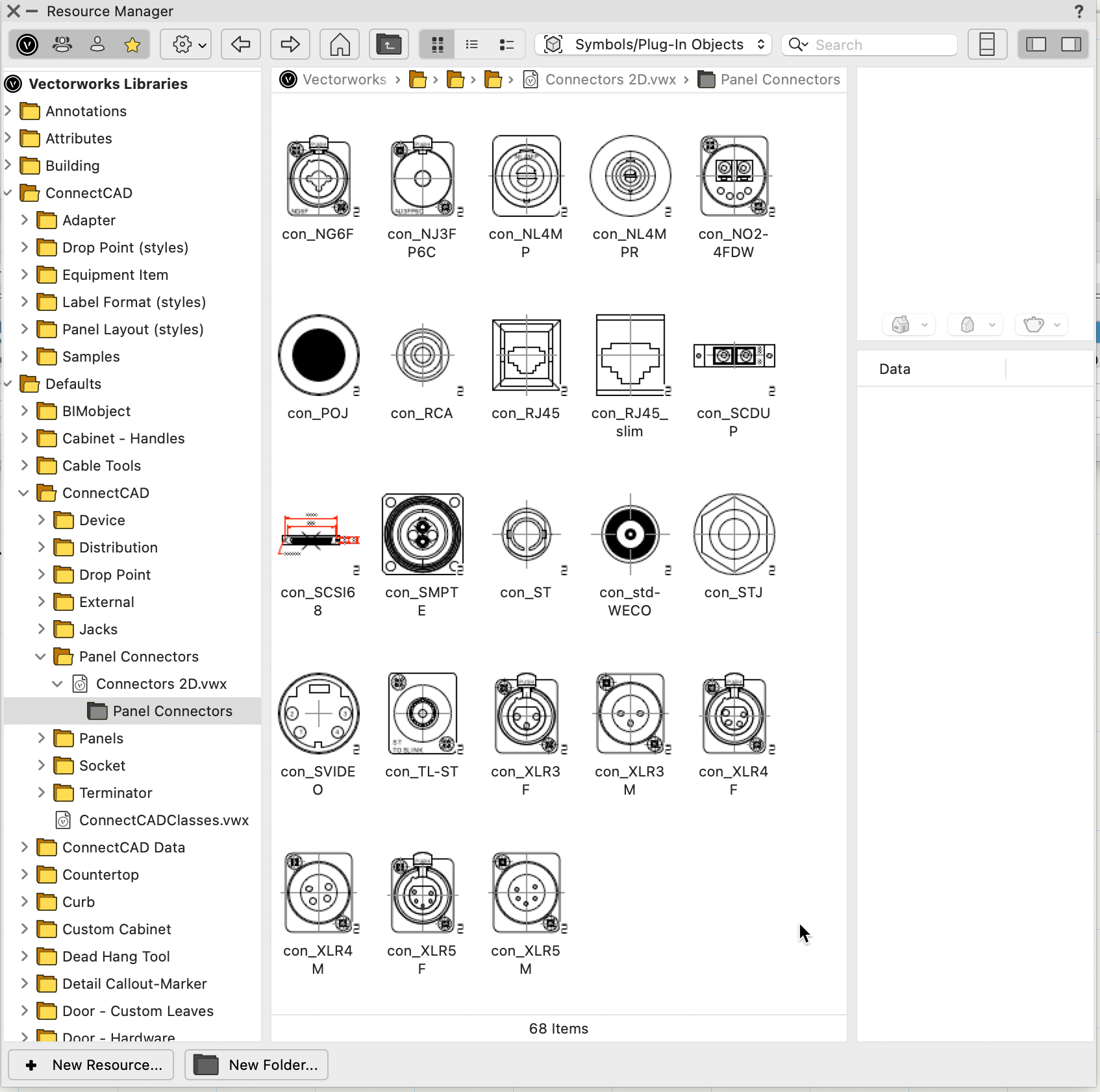Screen dimensions: 1100x1092
Task: Show Favorites with the star icon
Action: 132,45
